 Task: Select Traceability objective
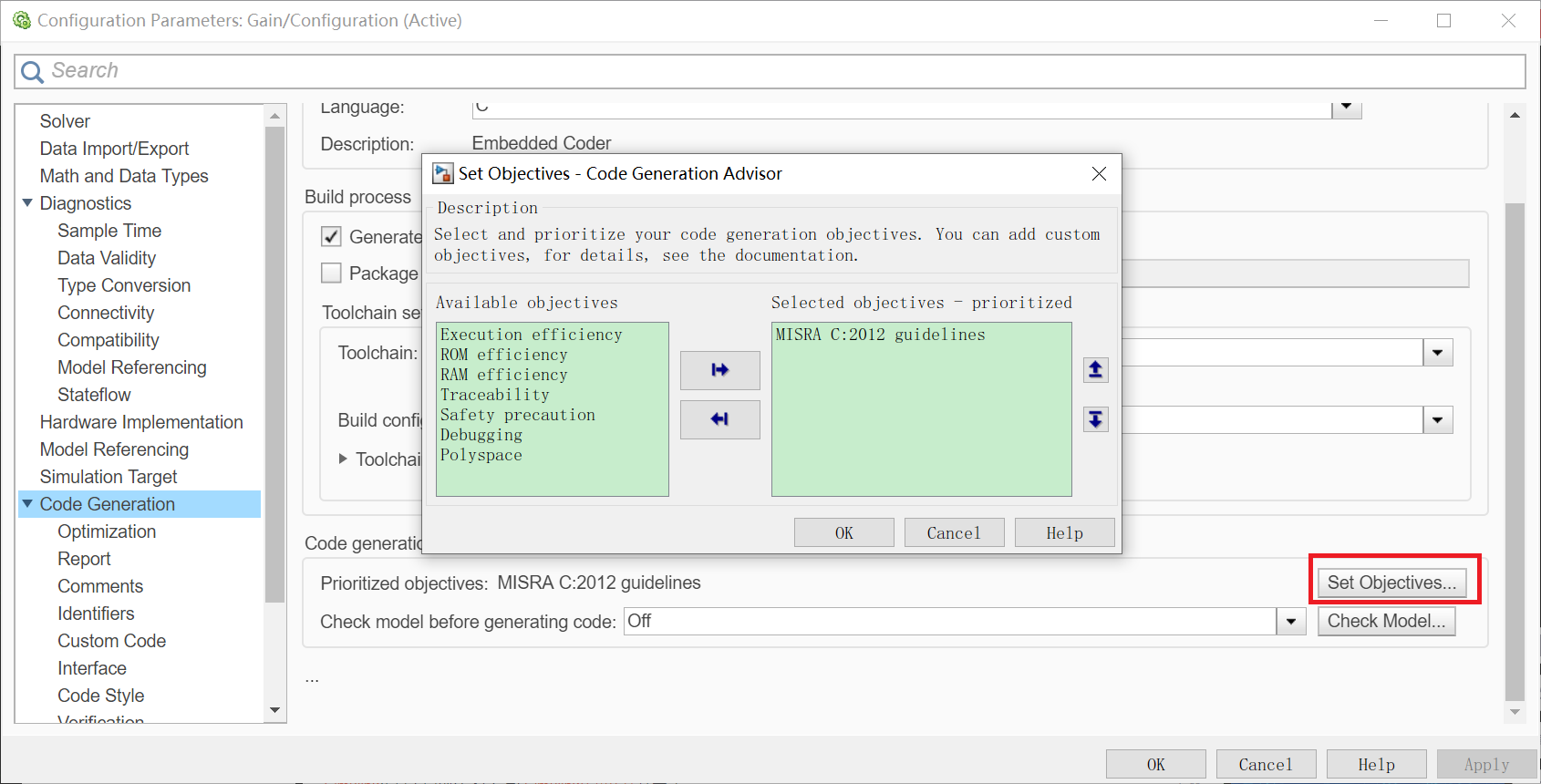tap(495, 395)
